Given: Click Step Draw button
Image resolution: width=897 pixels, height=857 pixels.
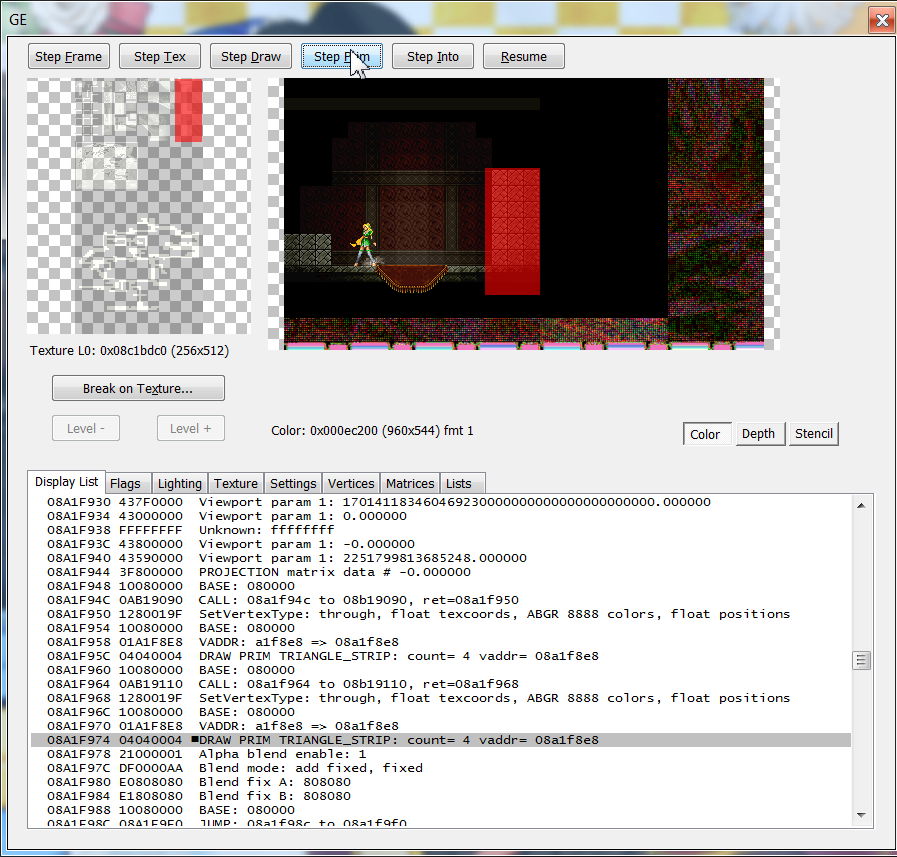Looking at the screenshot, I should point(251,57).
